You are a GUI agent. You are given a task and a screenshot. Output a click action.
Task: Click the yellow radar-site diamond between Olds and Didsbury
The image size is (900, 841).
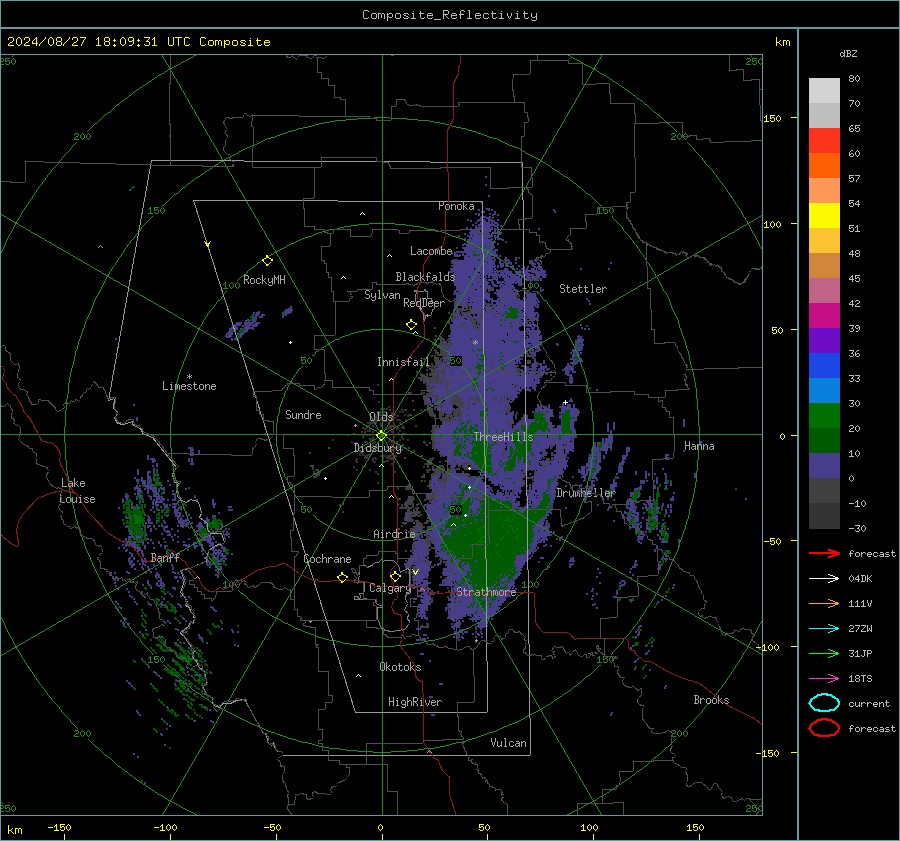click(x=381, y=436)
